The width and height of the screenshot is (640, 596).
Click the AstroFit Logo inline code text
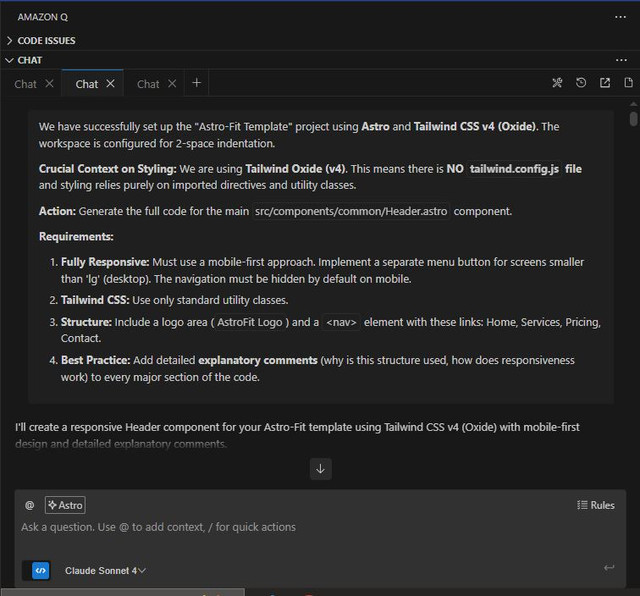click(249, 322)
